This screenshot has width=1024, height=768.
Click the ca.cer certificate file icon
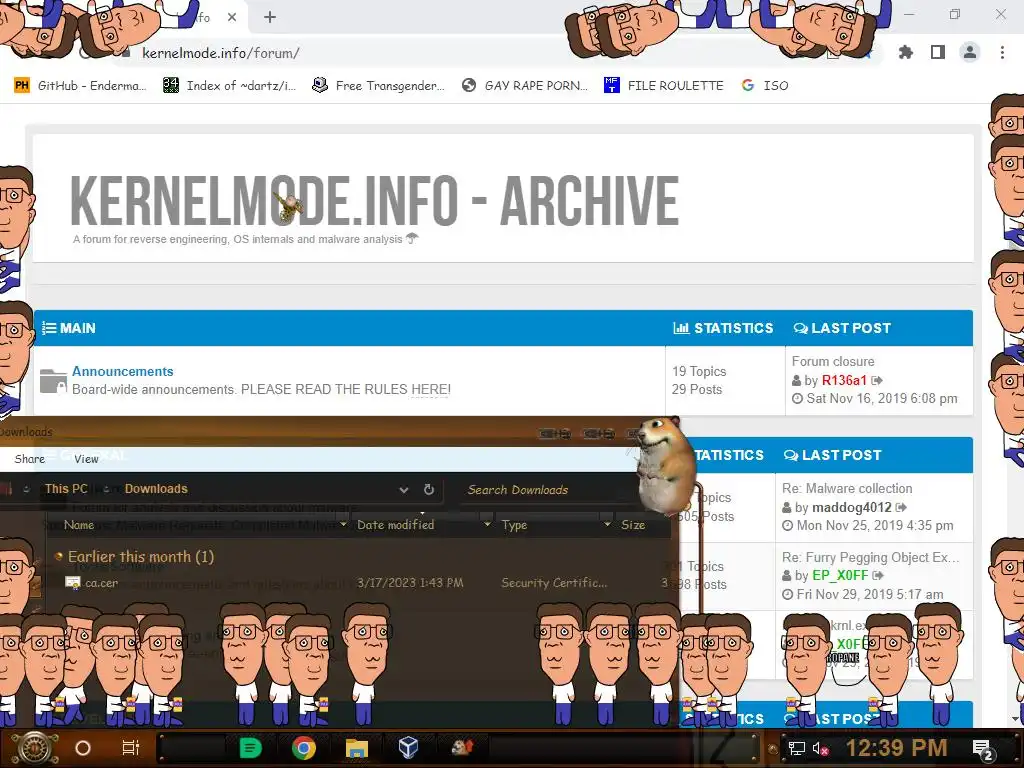click(x=72, y=583)
